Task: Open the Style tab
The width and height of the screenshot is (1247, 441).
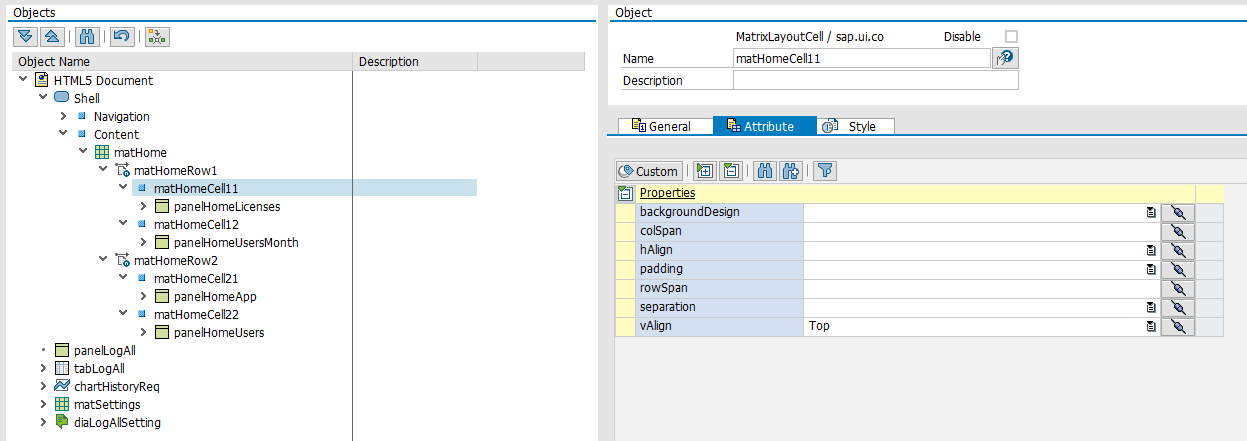Action: pos(855,127)
